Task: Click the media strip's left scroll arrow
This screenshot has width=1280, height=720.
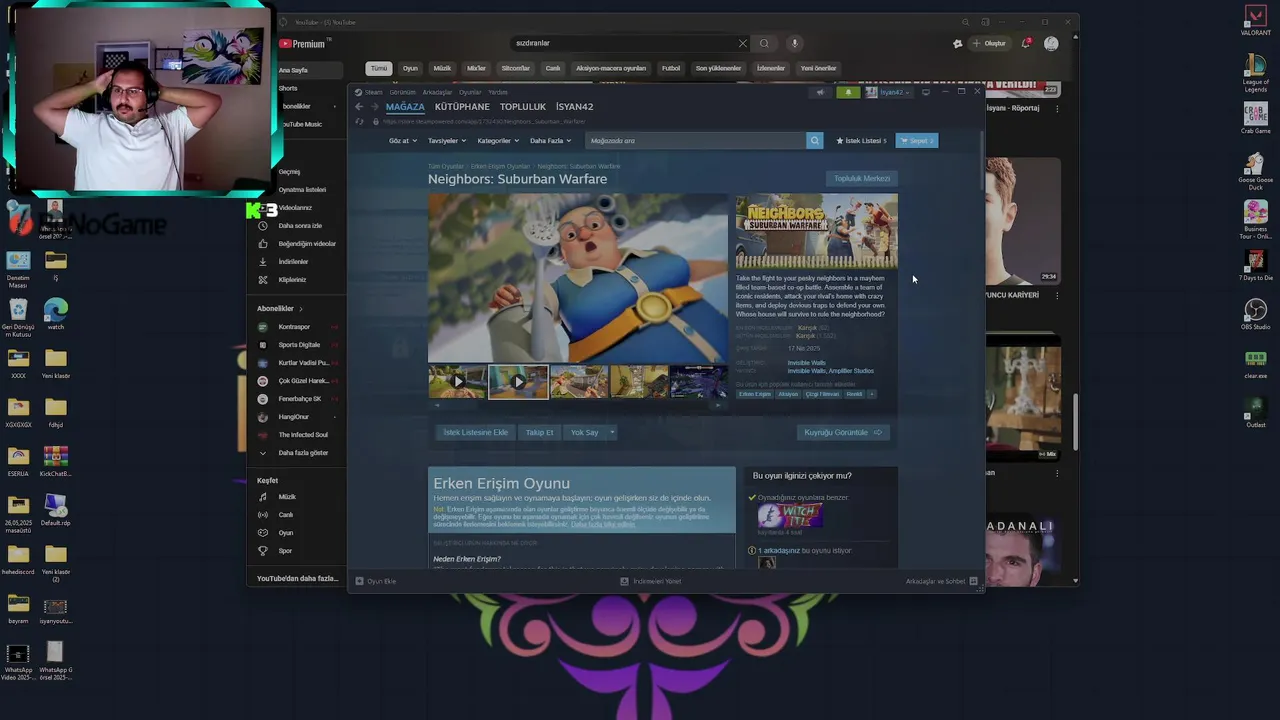Action: [x=437, y=405]
